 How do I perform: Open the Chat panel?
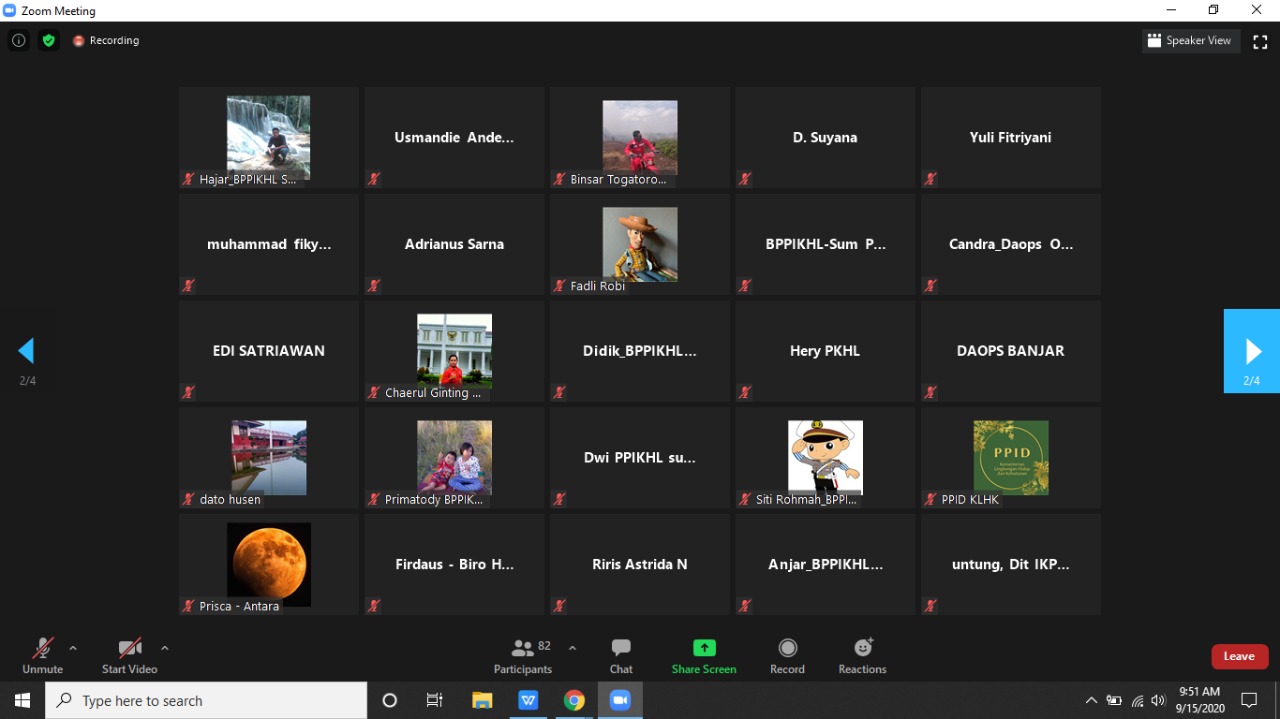tap(621, 655)
